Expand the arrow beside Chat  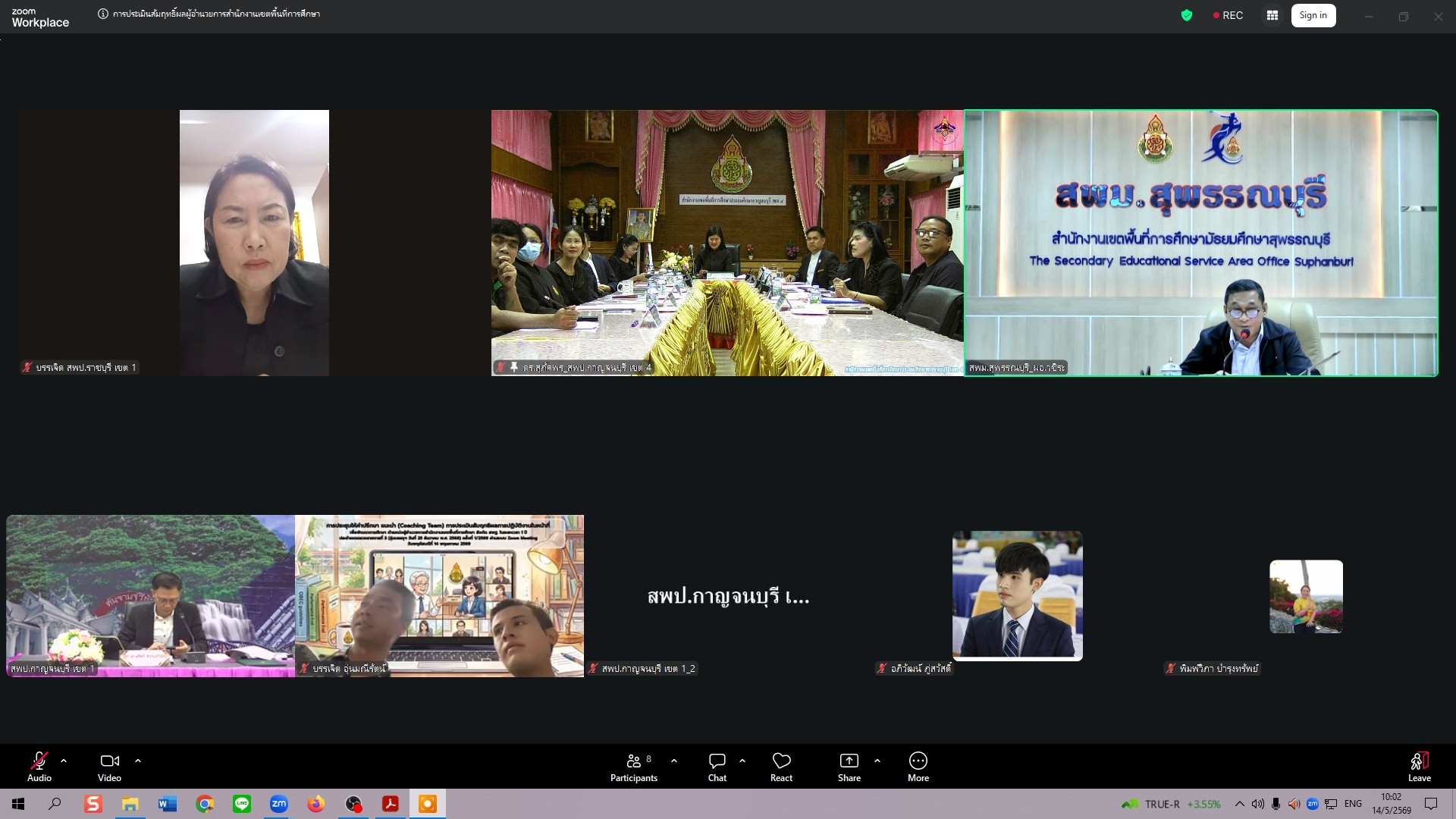[742, 761]
